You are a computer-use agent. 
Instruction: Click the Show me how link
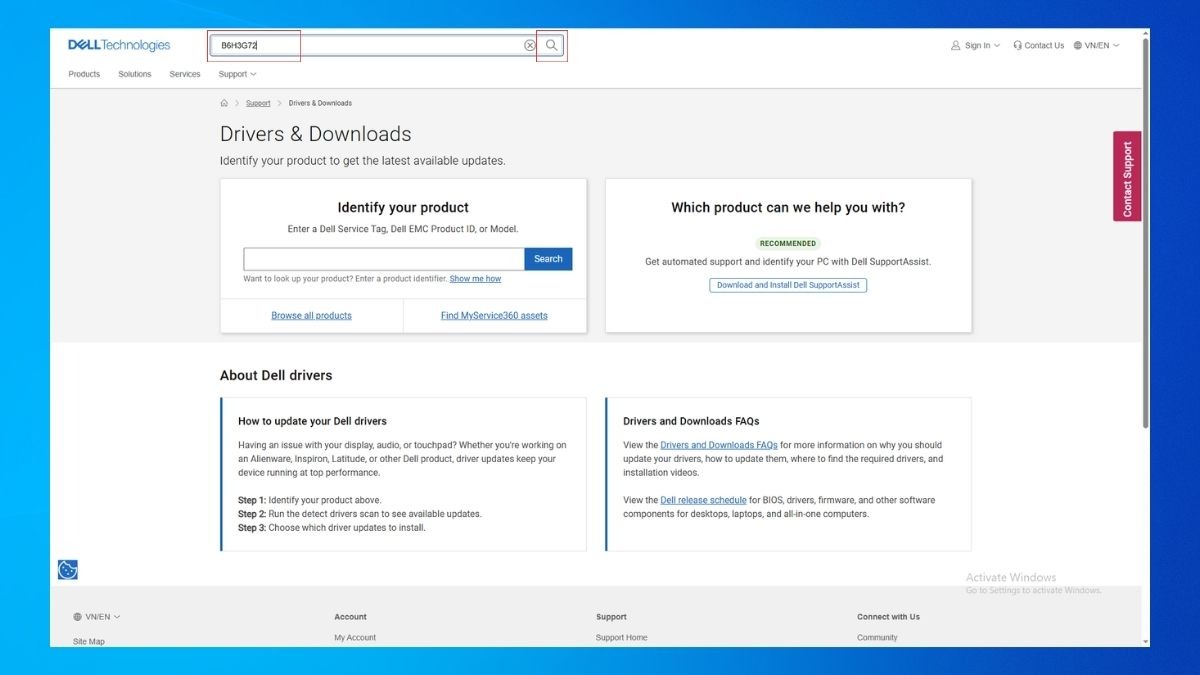coord(475,279)
